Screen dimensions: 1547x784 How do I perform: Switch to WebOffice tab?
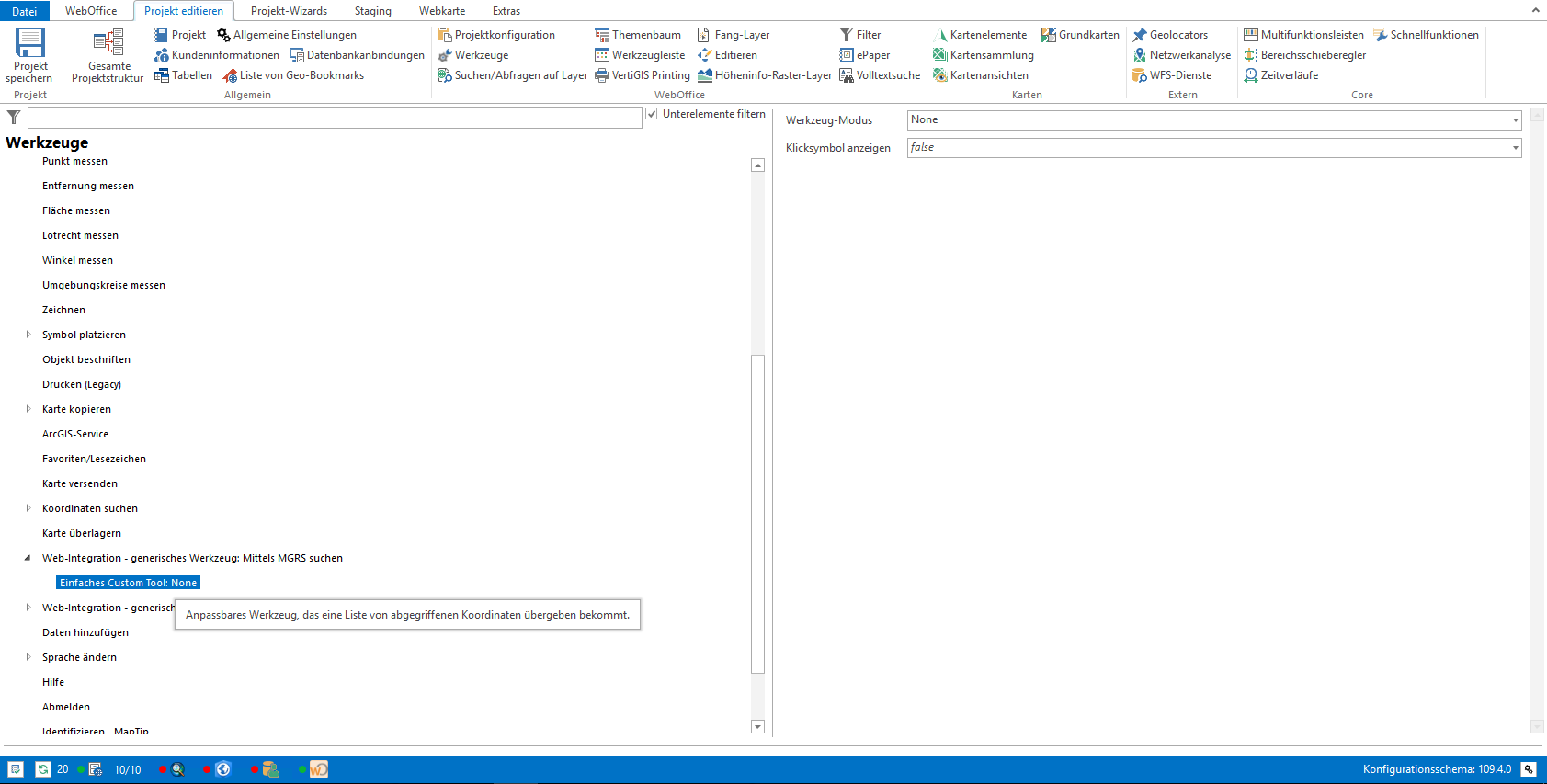tap(91, 11)
